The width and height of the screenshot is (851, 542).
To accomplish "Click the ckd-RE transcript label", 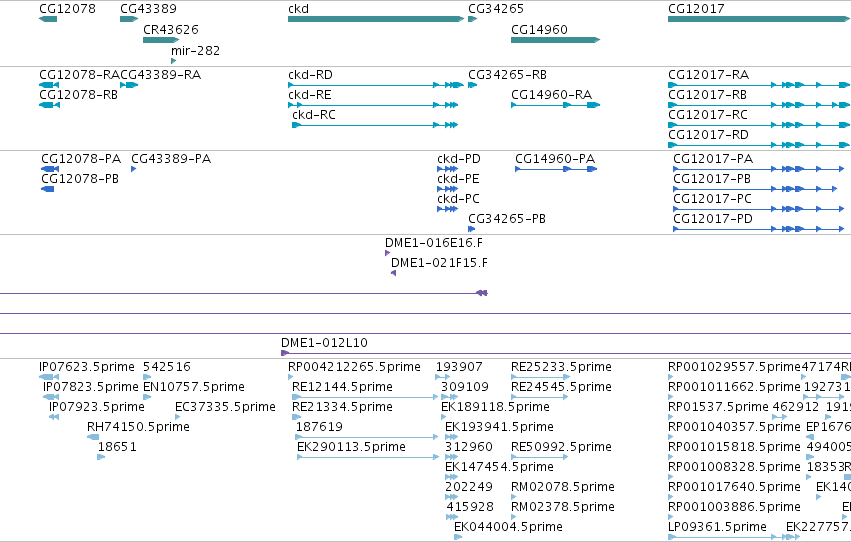I will click(x=310, y=94).
